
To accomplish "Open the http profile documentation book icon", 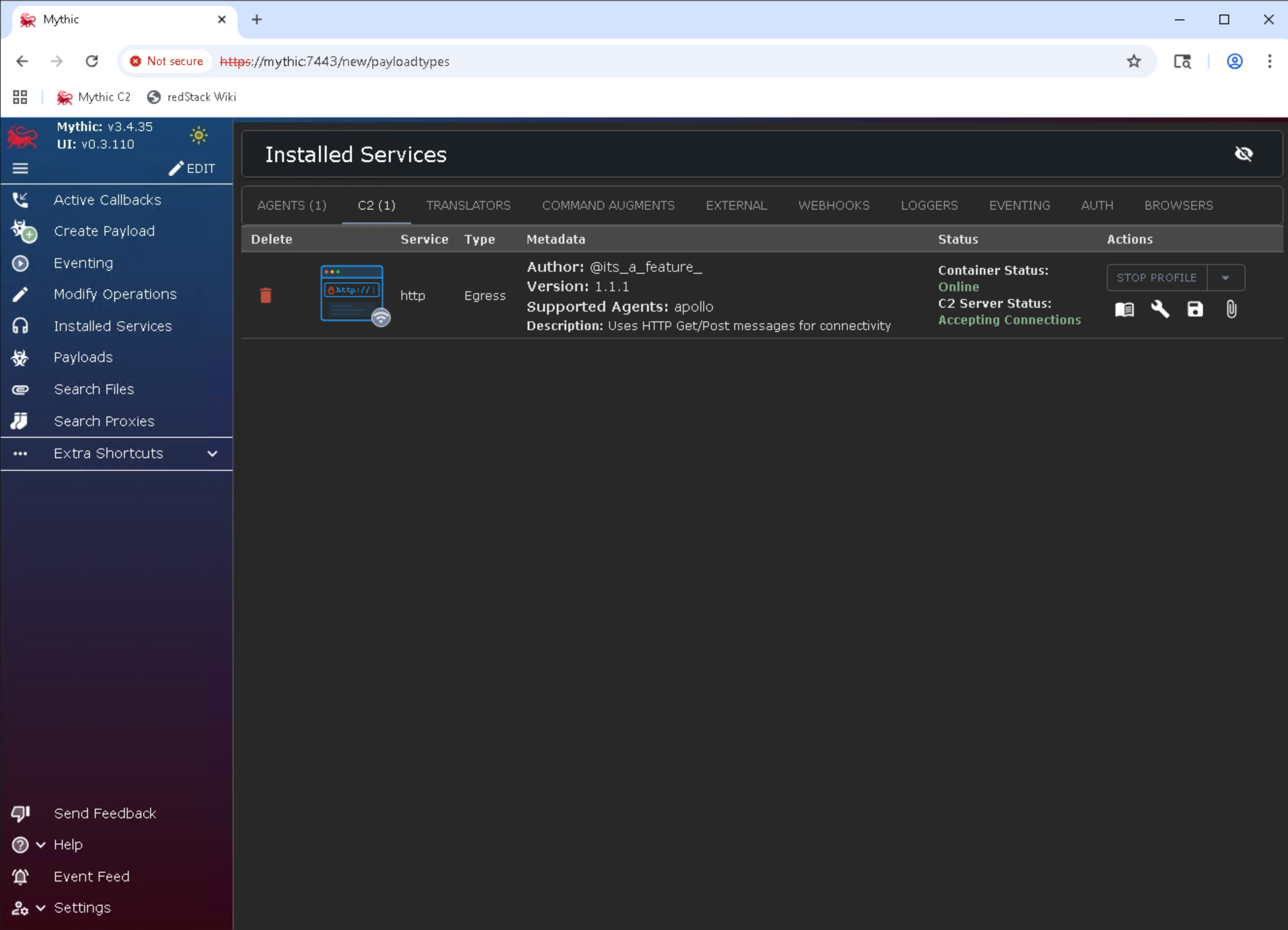I will (1124, 309).
